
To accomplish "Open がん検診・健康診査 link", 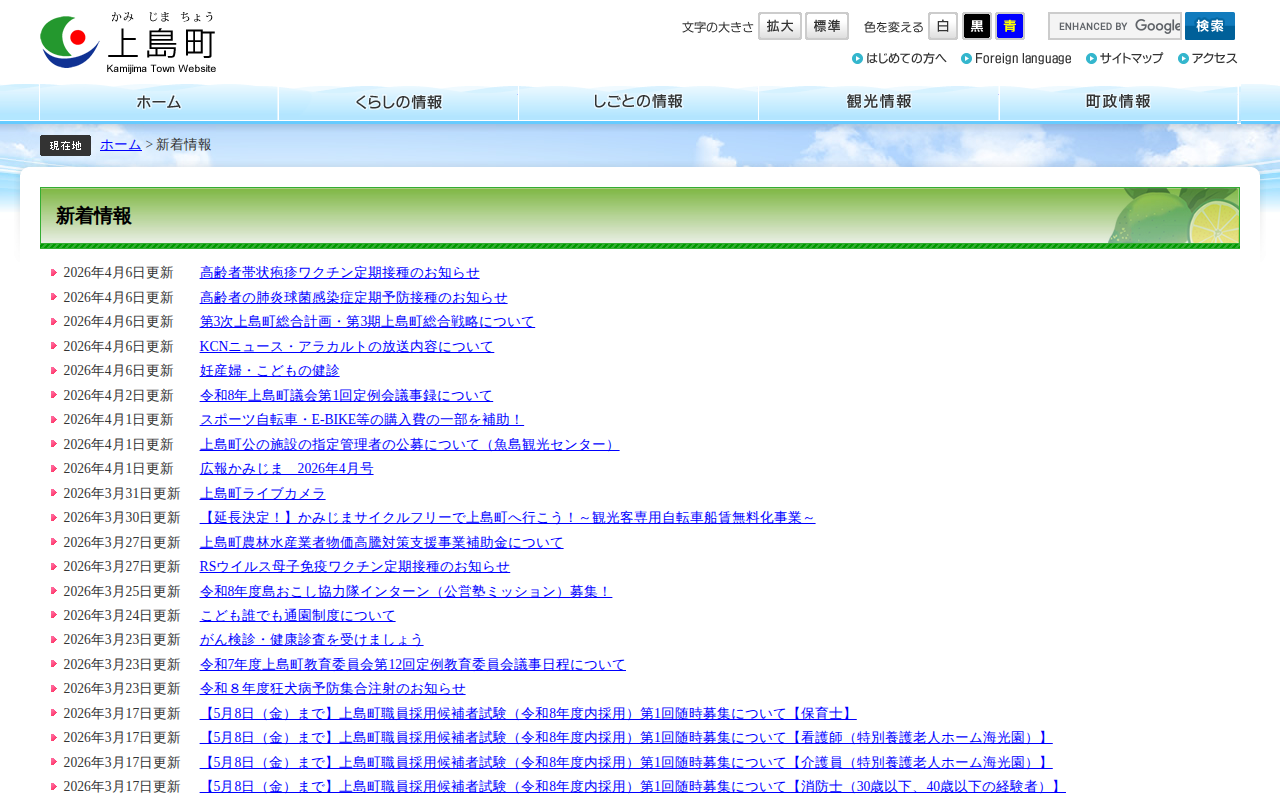I will pos(312,640).
